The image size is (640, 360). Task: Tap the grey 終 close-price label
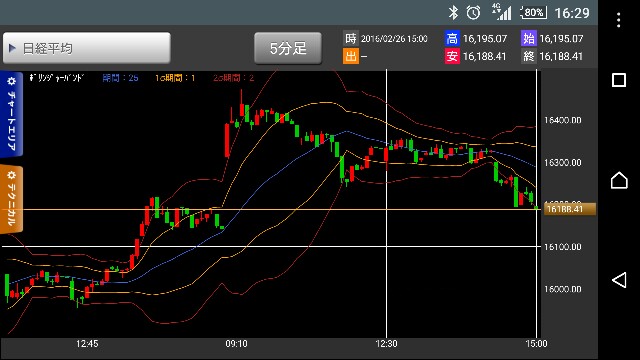pos(529,56)
